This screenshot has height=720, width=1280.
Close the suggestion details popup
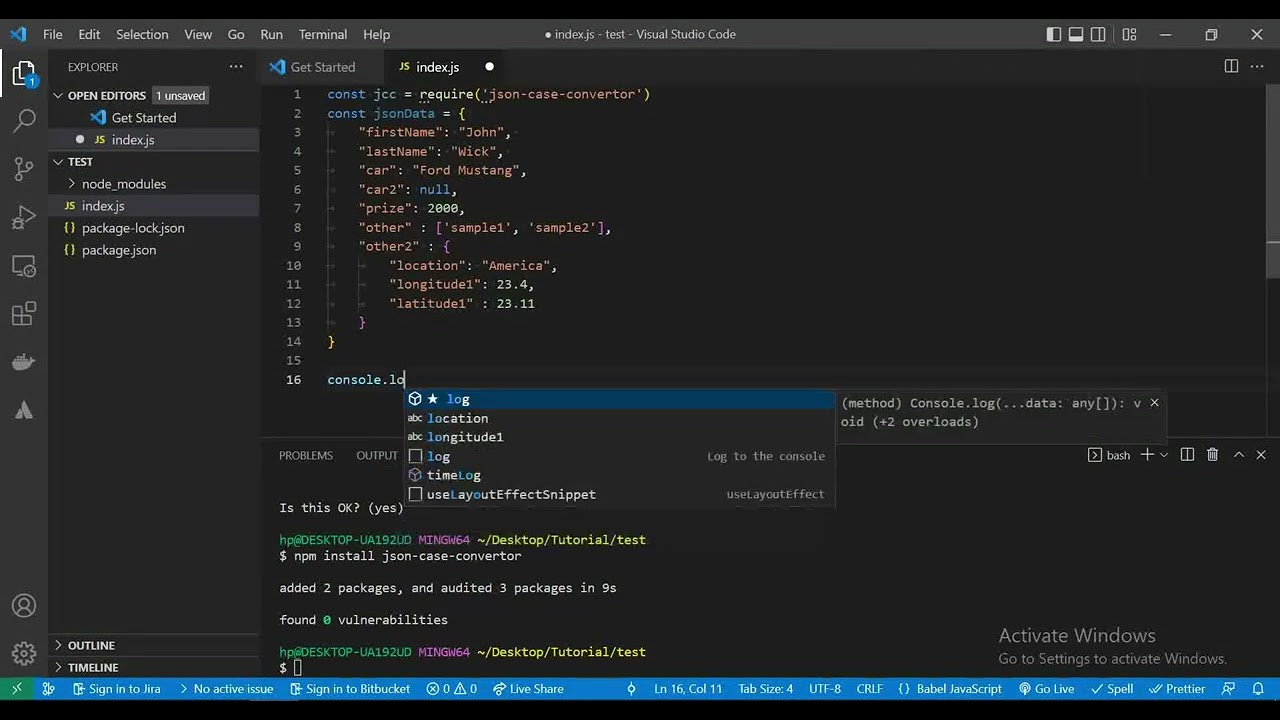pyautogui.click(x=1154, y=403)
